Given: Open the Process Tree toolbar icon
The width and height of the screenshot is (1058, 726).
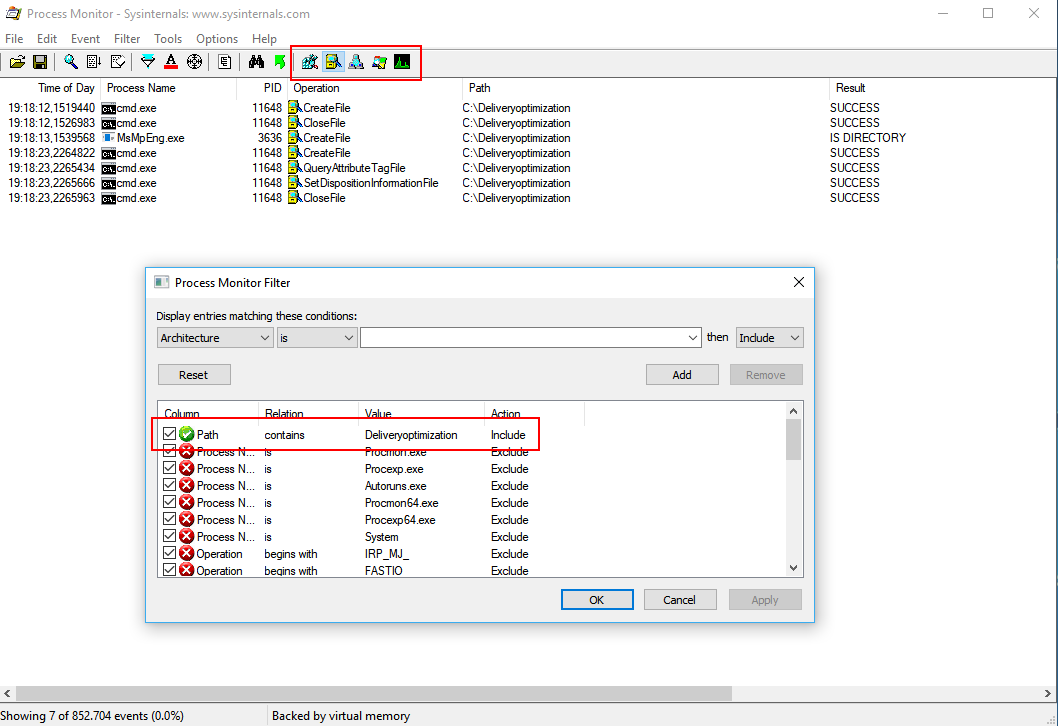Looking at the screenshot, I should pyautogui.click(x=225, y=62).
